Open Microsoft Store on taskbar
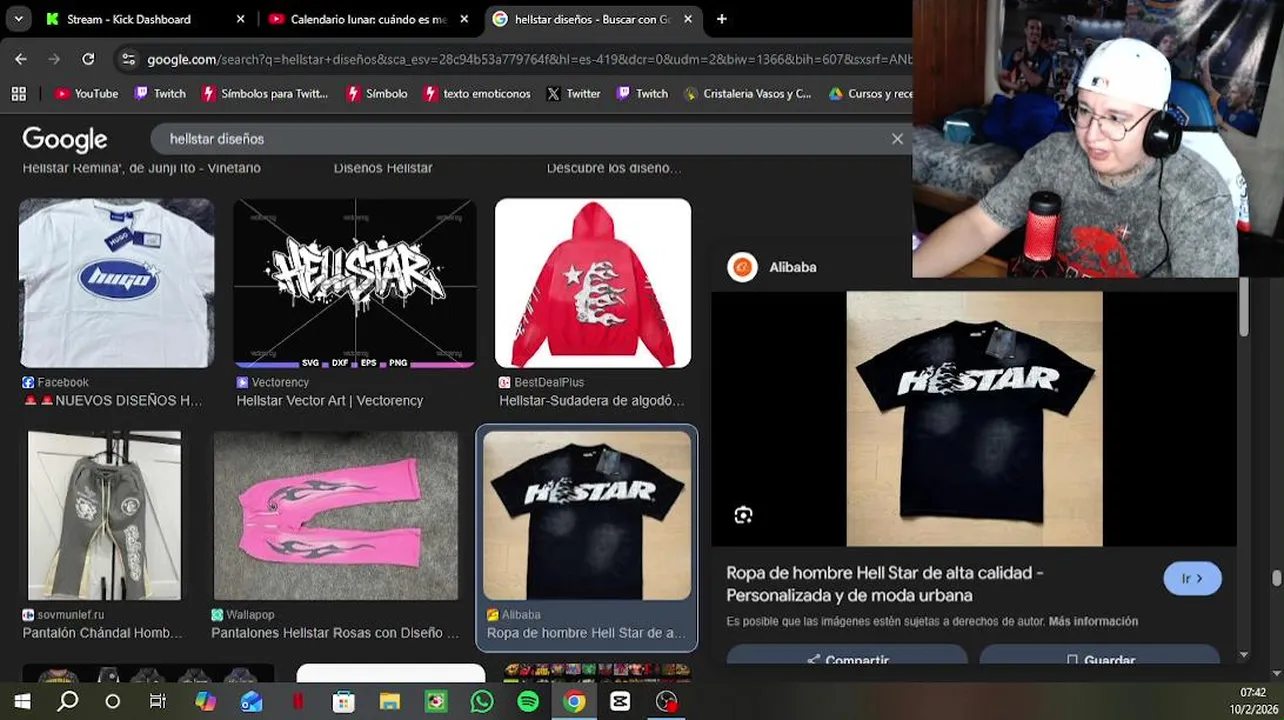1284x720 pixels. pos(343,702)
